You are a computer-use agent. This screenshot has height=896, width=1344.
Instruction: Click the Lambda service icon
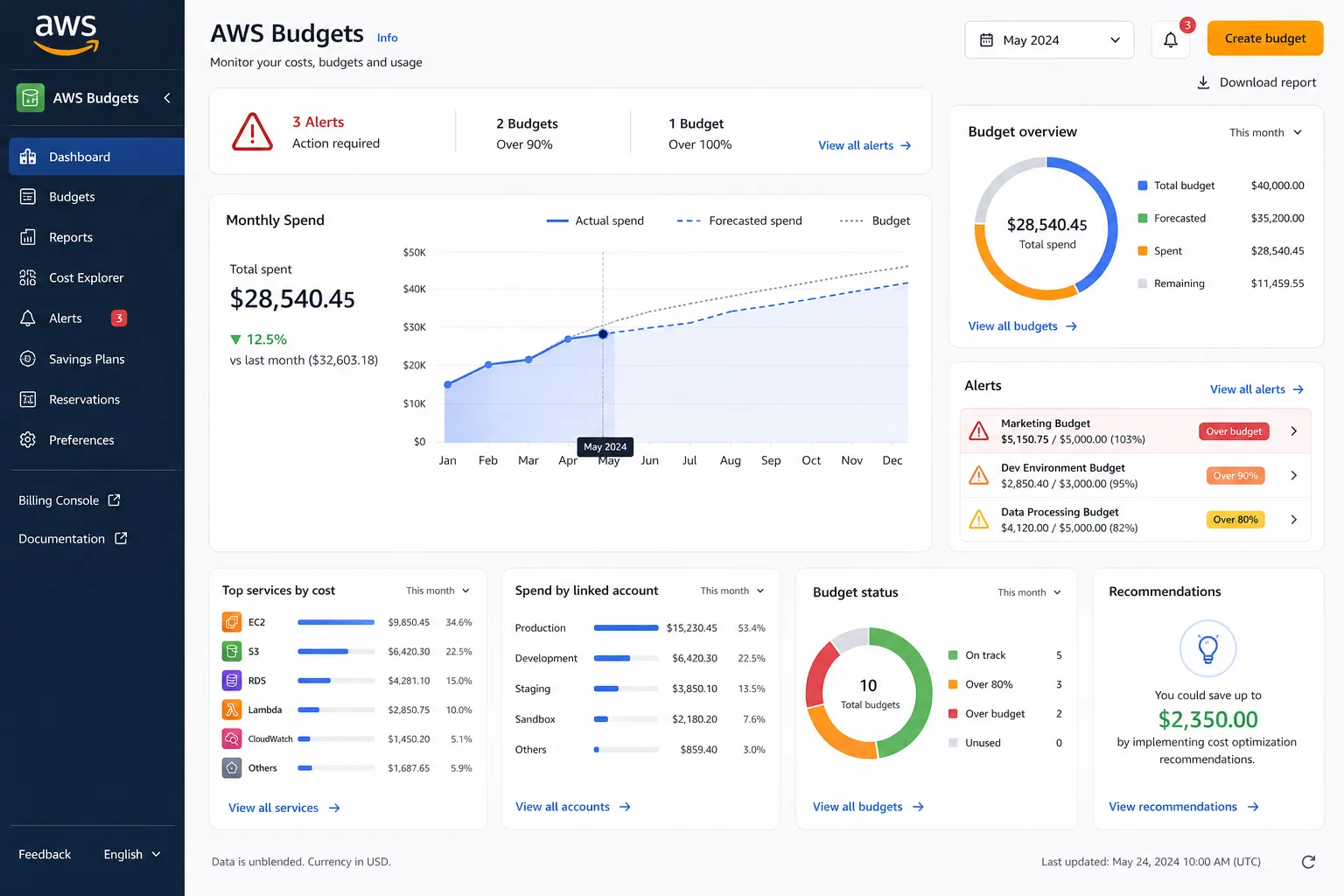coord(232,710)
